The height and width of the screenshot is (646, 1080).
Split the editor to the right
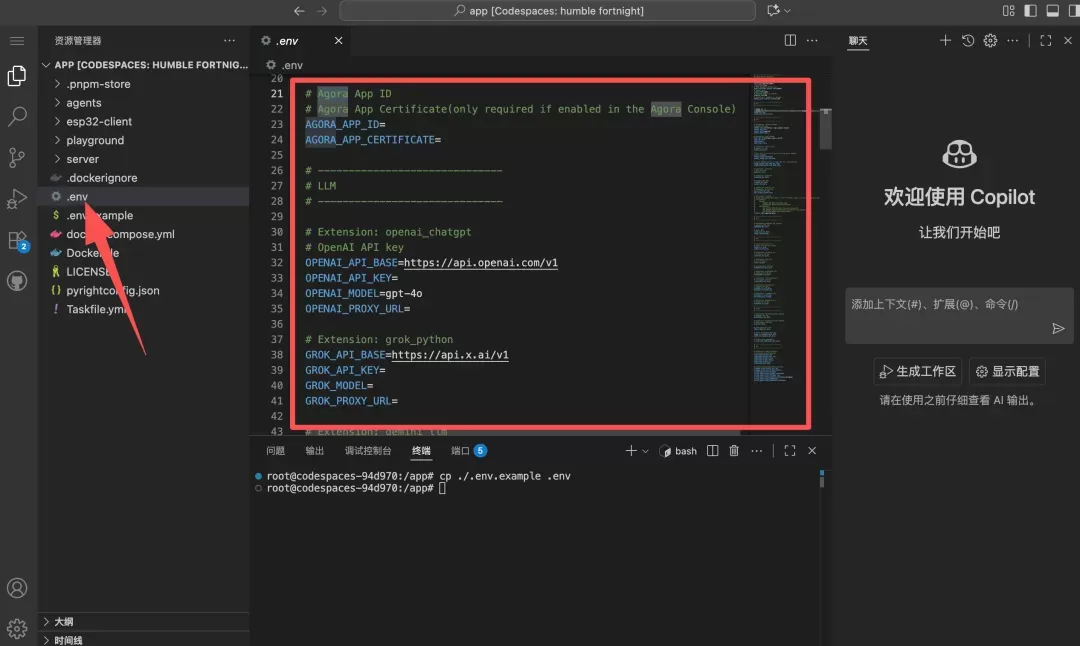790,41
